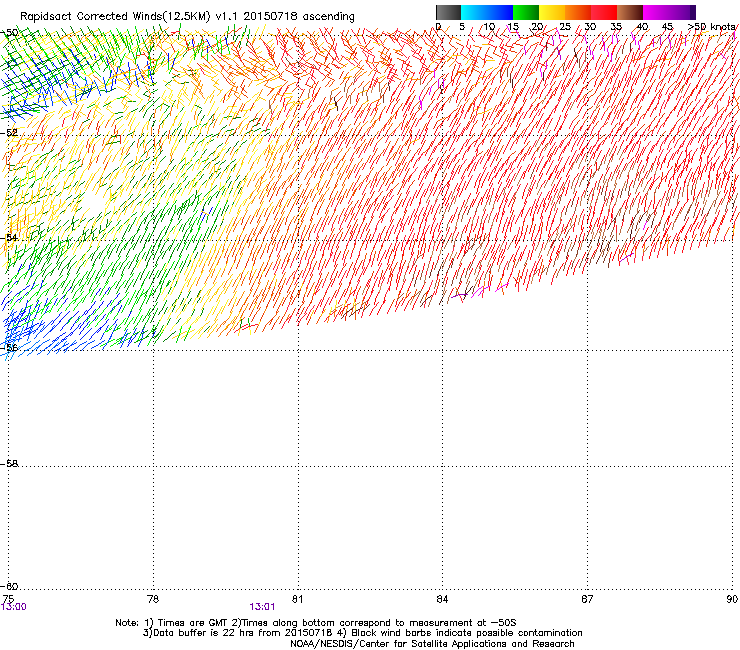Click the gray 0-5 knots legend swatch
Viewport: 740px width, 650px height.
coord(448,12)
